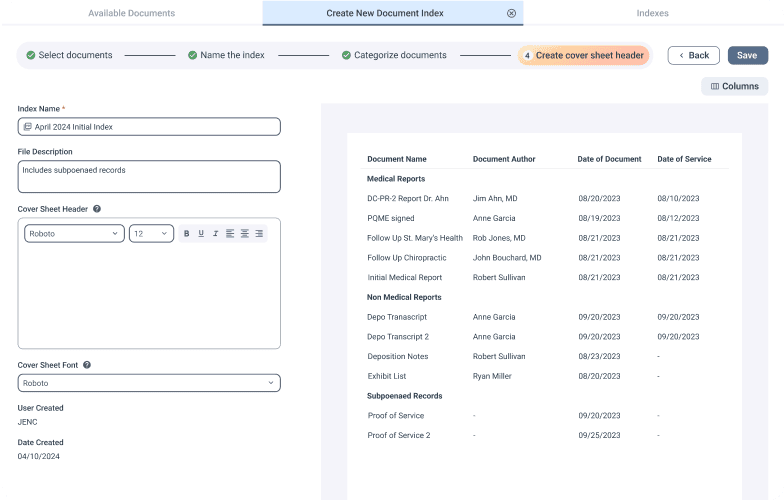The image size is (784, 501).
Task: Click the Select documents green checkmark
Action: pos(30,55)
